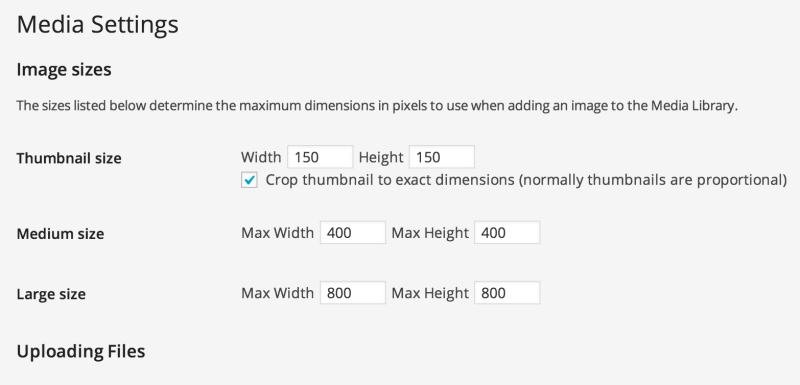Click the Thumbnail Height field showing 150
This screenshot has width=800, height=385.
(442, 157)
